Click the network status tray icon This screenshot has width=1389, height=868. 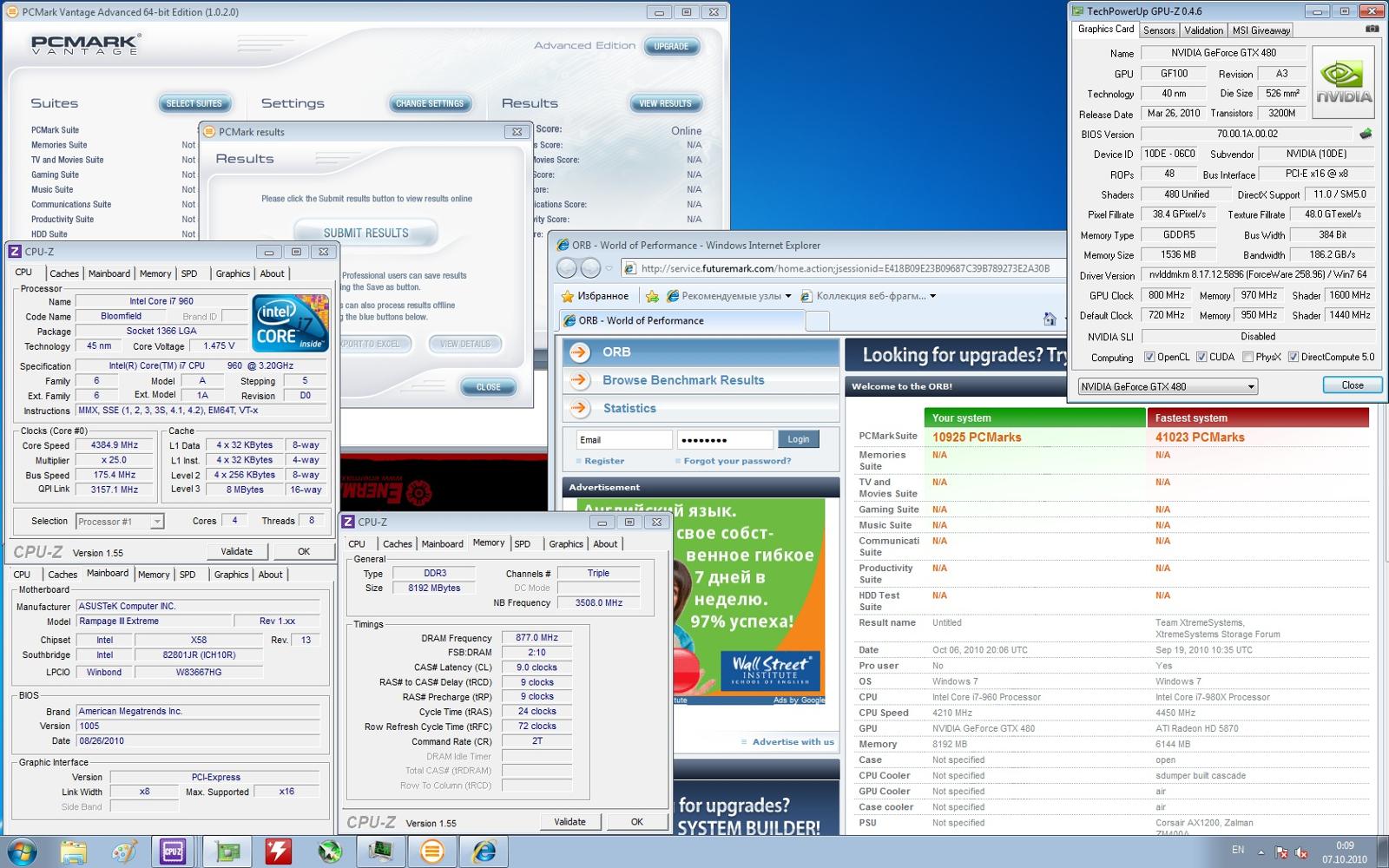click(1282, 852)
